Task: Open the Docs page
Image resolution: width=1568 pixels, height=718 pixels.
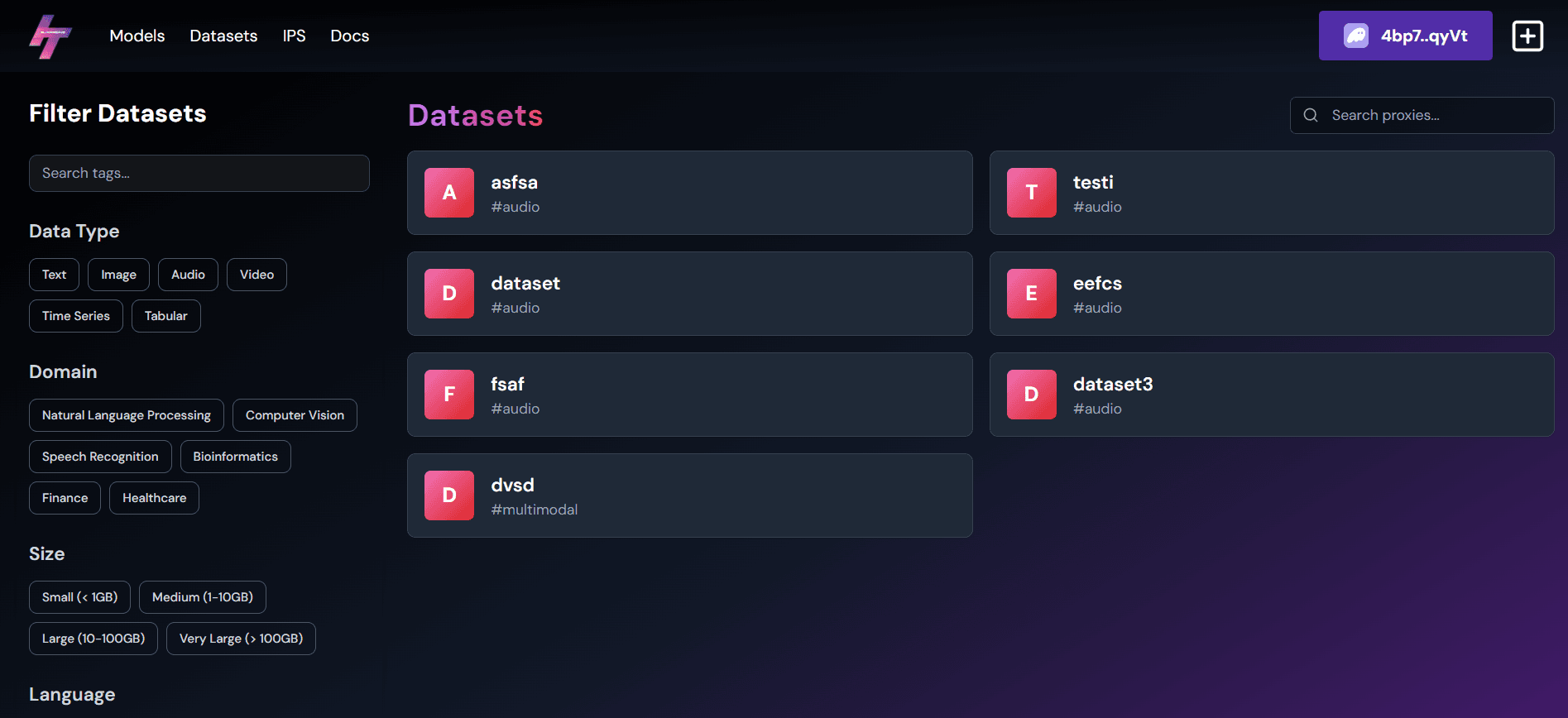Action: 350,36
